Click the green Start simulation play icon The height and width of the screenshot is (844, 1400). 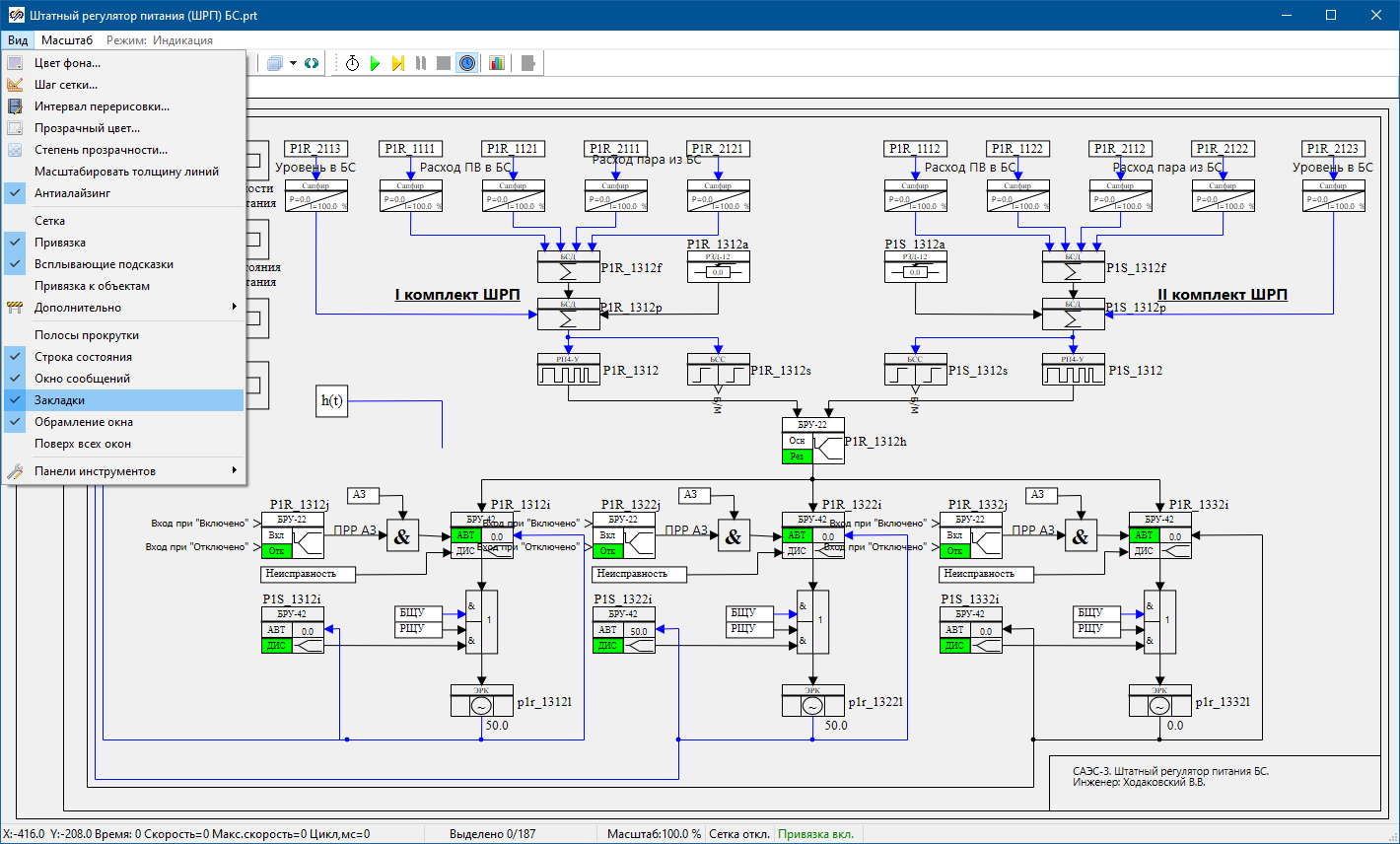[x=375, y=63]
